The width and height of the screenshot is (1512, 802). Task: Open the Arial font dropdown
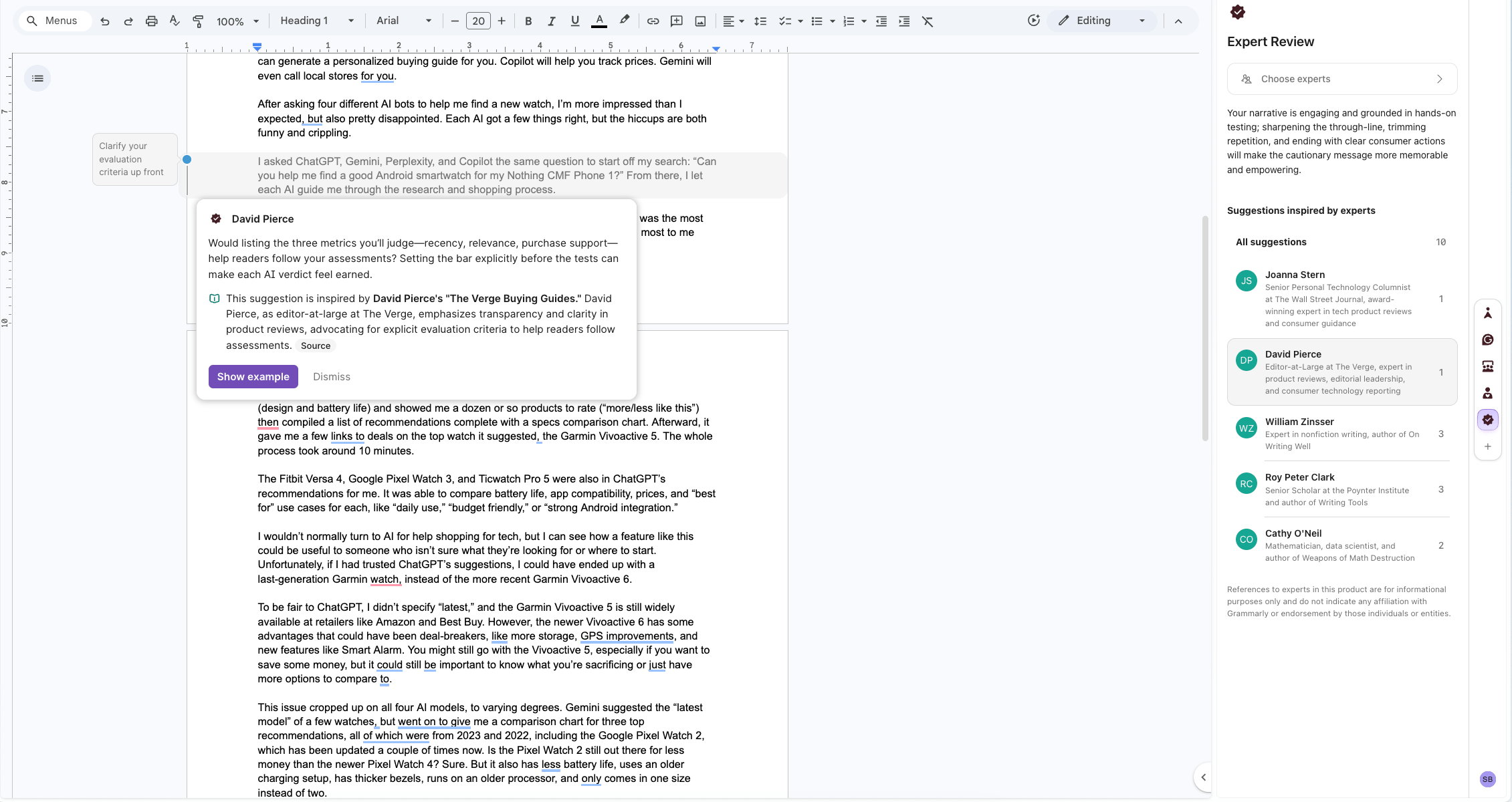click(x=403, y=21)
